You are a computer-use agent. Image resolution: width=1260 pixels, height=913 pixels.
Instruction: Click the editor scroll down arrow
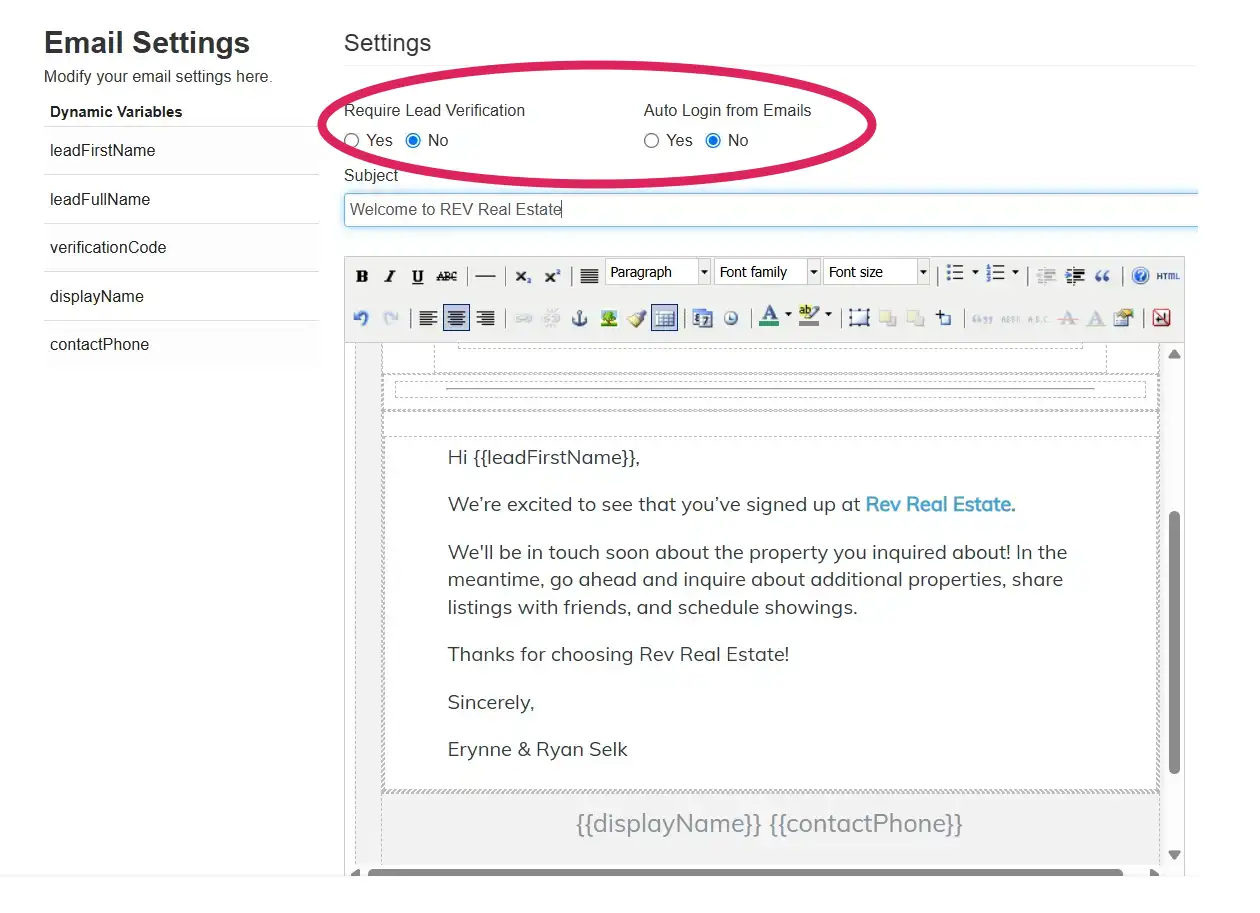pos(1175,855)
